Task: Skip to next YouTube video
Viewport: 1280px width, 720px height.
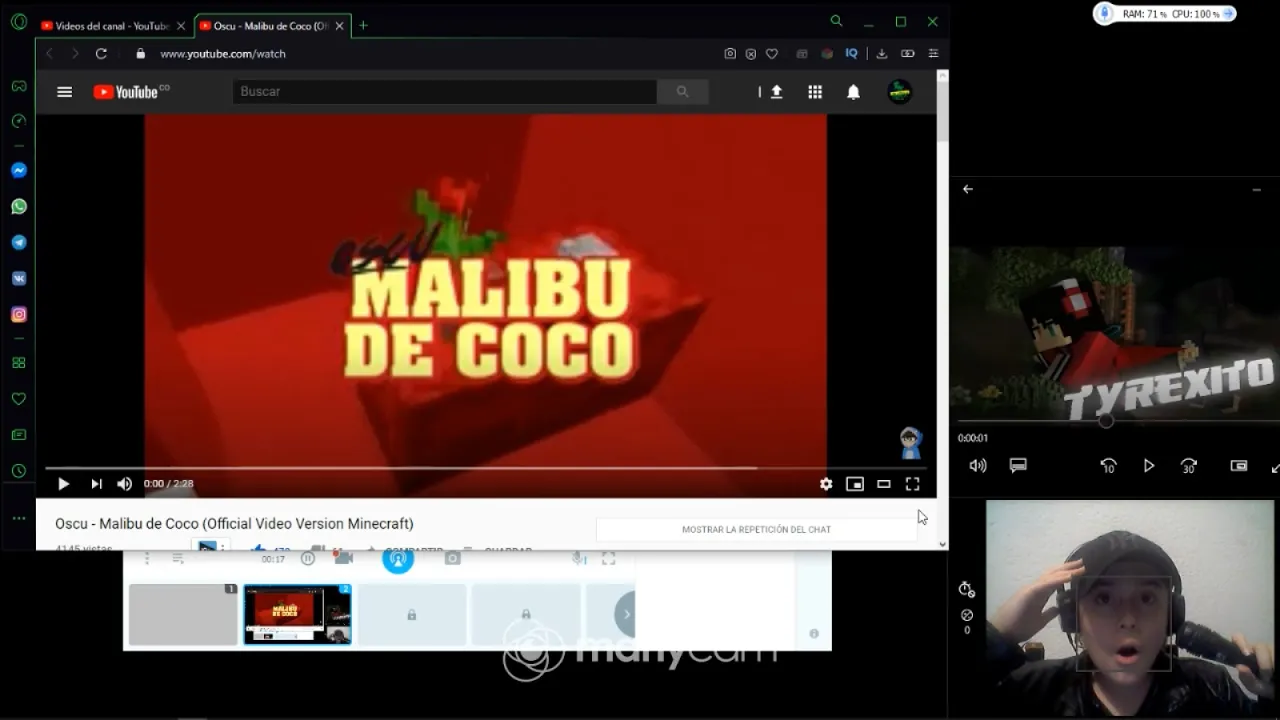Action: (96, 484)
